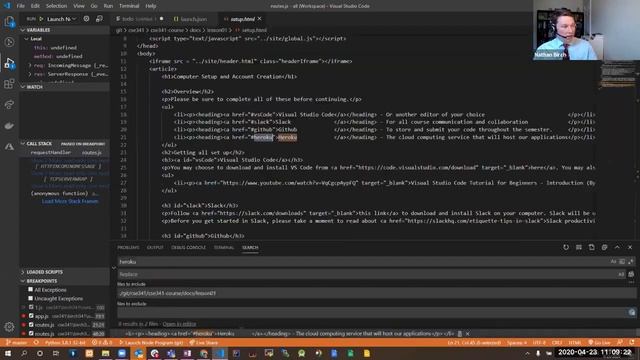The image size is (640, 360).
Task: Expand the LOADED SCRIPTS section
Action: (65, 272)
